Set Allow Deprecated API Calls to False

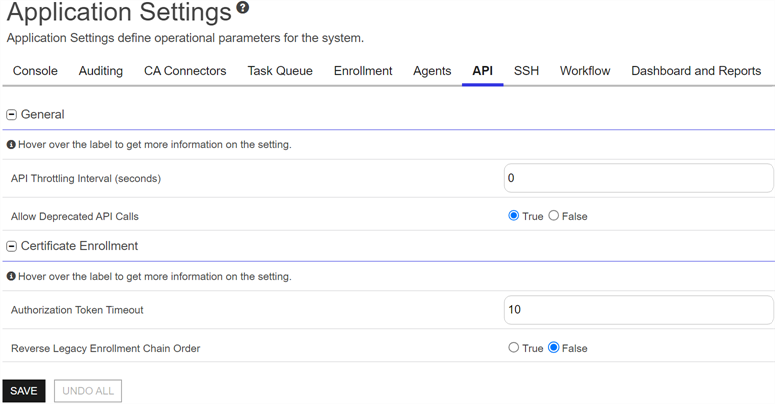click(x=554, y=216)
